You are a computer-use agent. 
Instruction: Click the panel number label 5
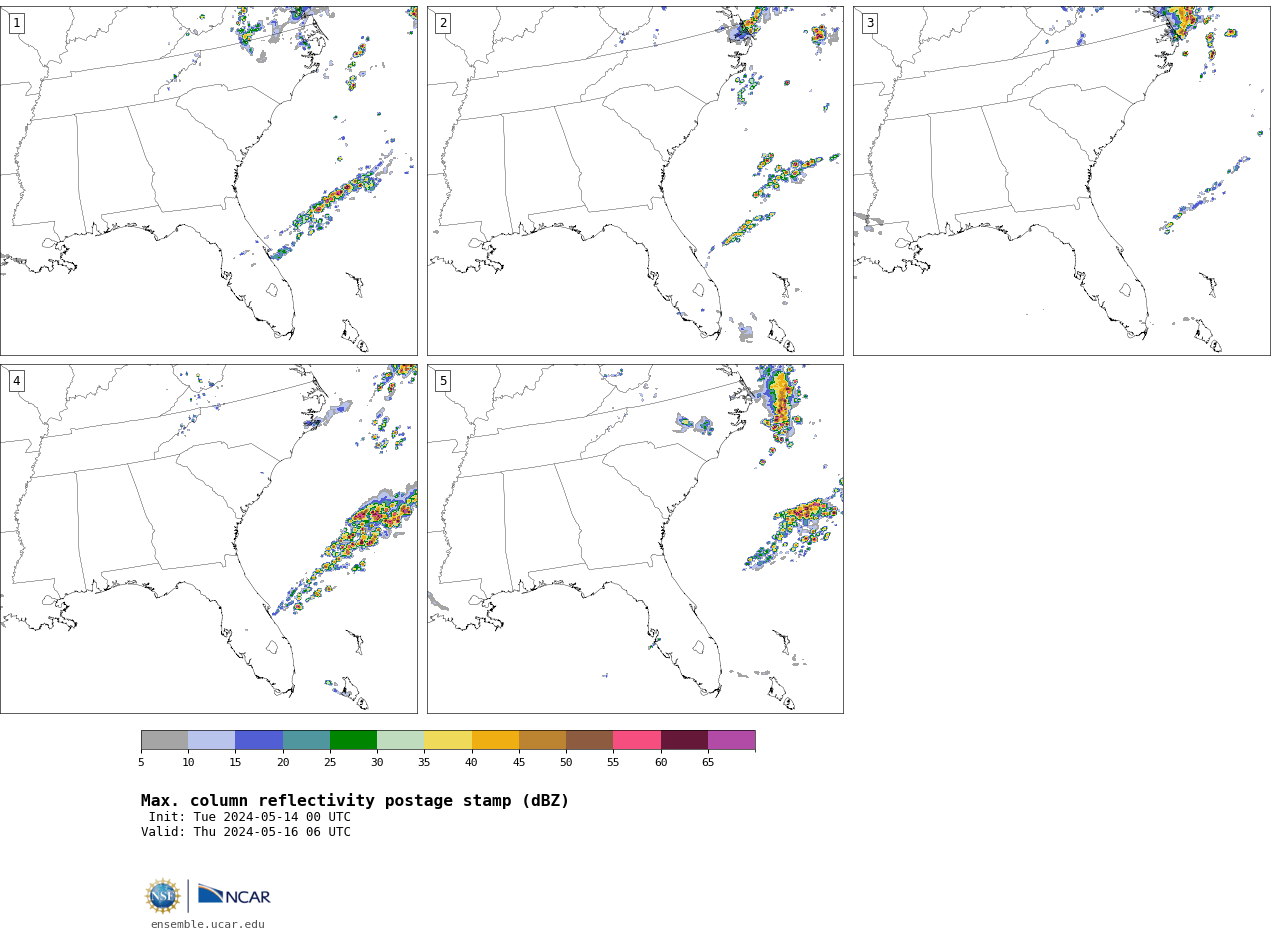pos(443,381)
